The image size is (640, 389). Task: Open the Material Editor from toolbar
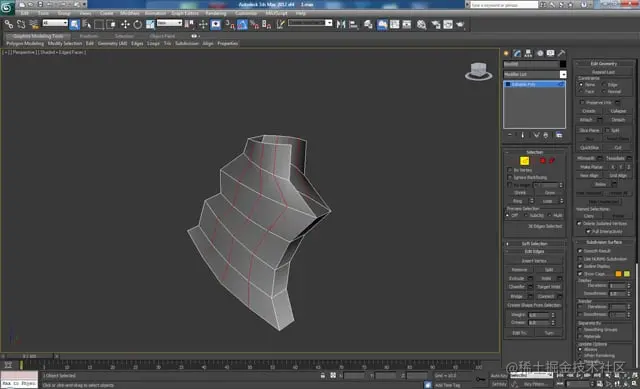(421, 24)
